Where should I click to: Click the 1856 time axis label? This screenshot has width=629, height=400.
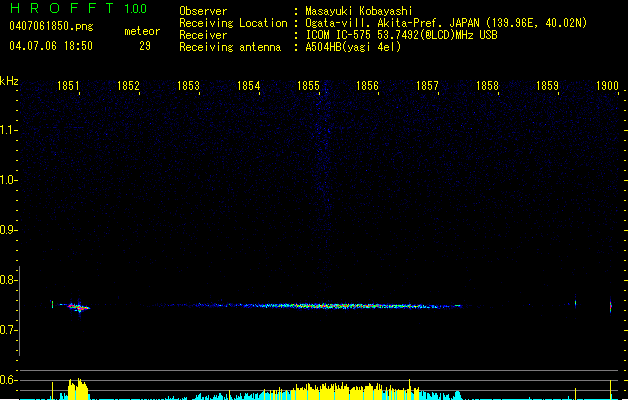pyautogui.click(x=367, y=85)
